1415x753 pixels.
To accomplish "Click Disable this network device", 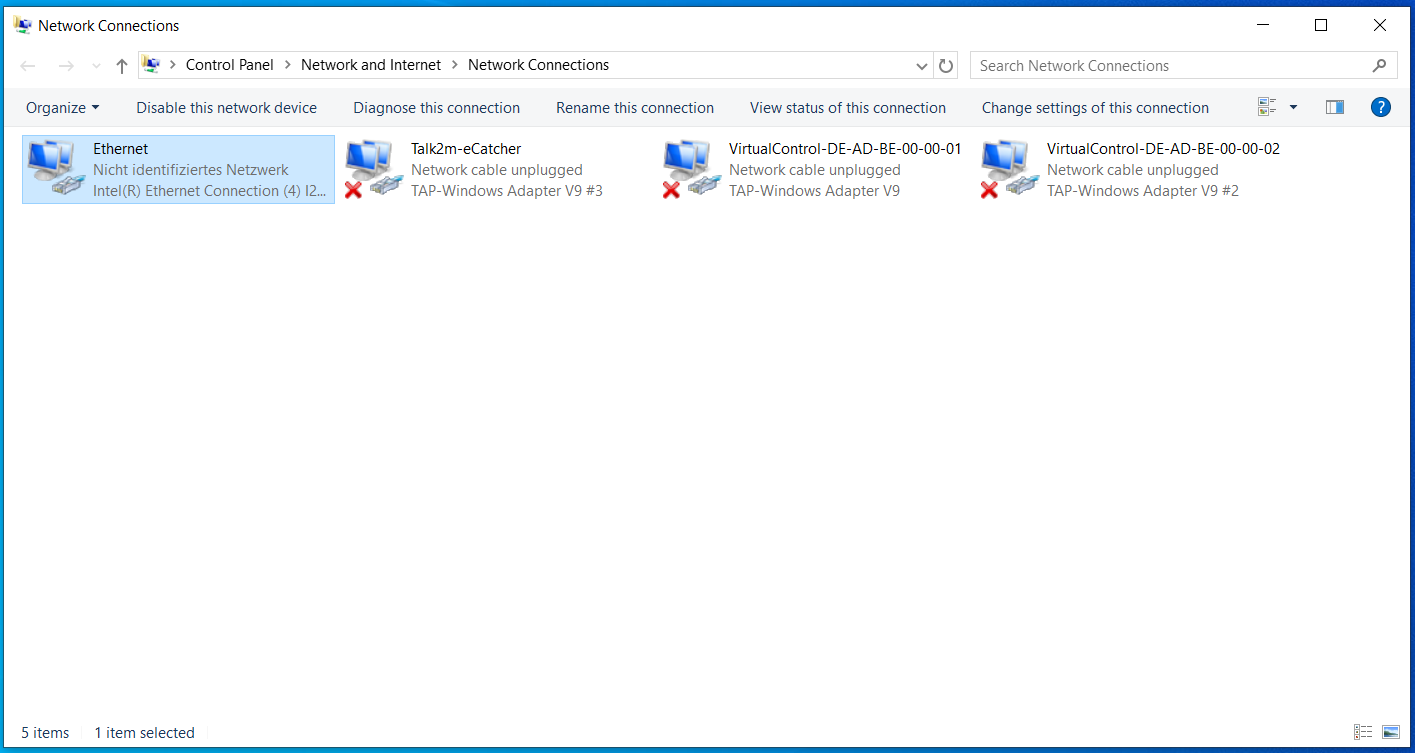I will (226, 108).
